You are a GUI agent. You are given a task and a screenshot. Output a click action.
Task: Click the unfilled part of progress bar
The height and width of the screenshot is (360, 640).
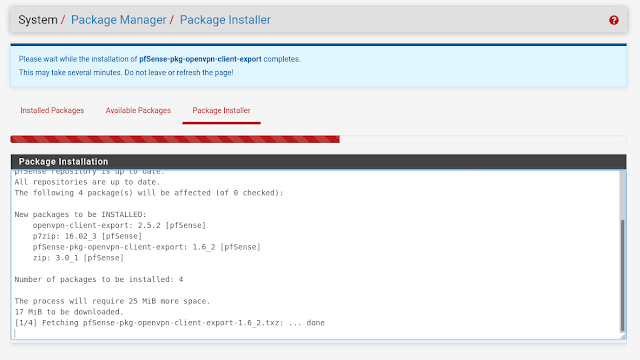click(483, 139)
